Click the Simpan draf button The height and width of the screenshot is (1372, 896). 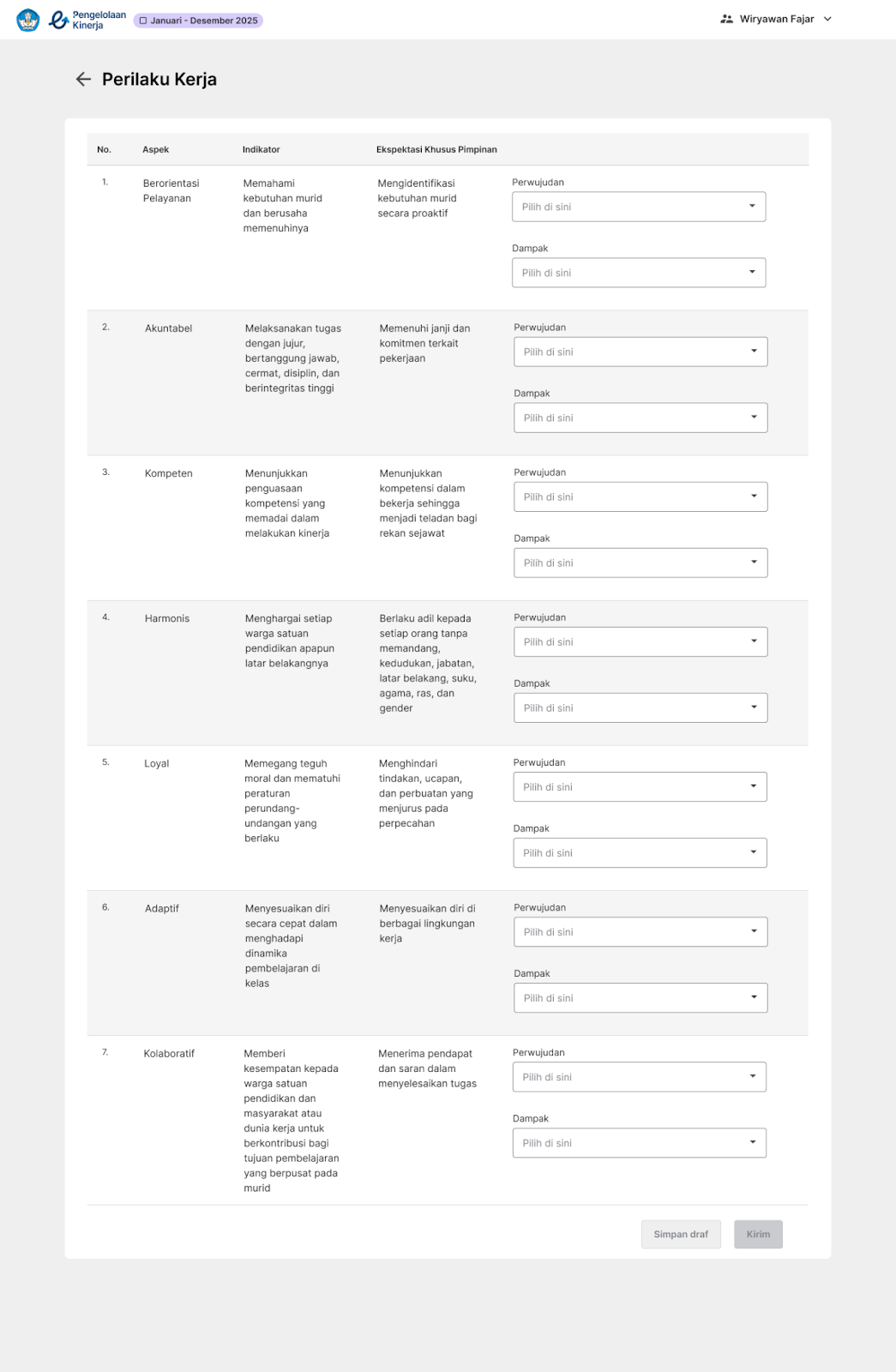coord(681,1234)
